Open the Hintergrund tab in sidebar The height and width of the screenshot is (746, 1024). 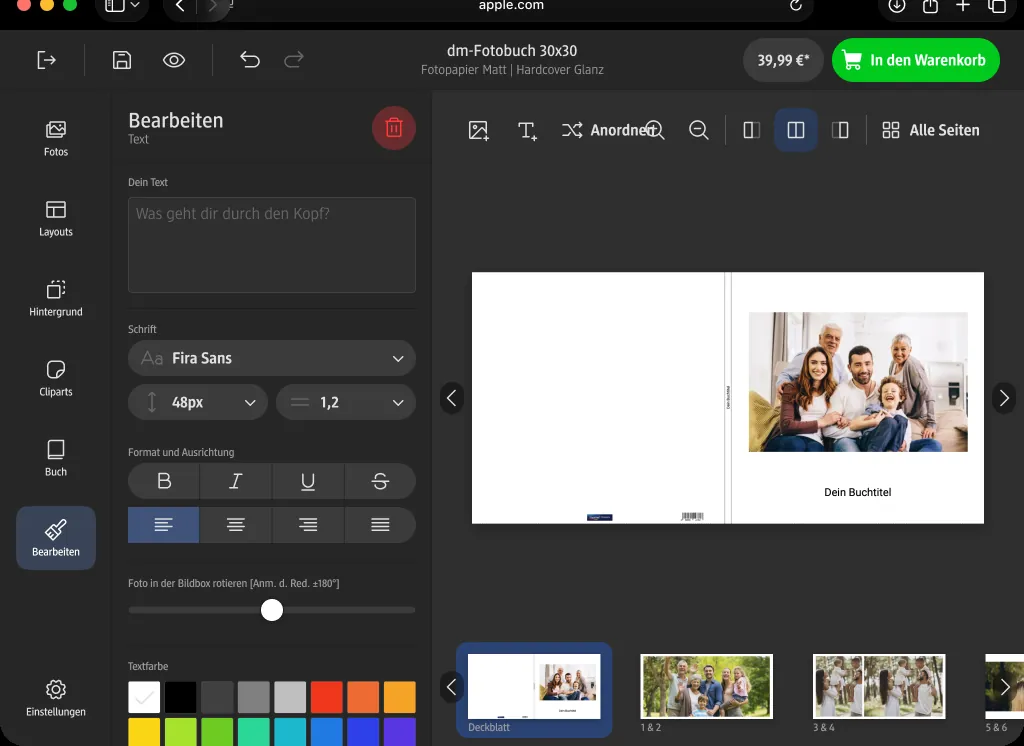56,299
